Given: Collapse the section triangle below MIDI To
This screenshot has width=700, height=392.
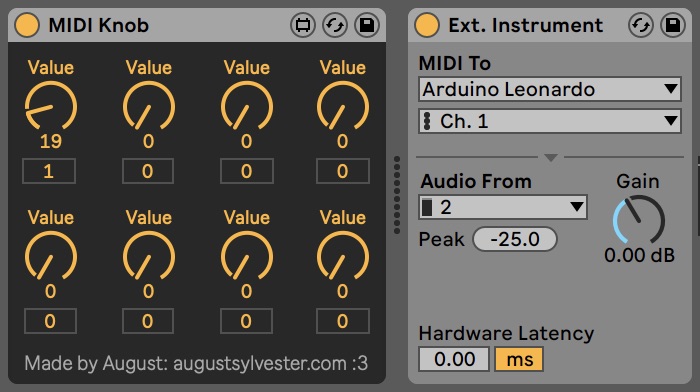Looking at the screenshot, I should click(551, 158).
